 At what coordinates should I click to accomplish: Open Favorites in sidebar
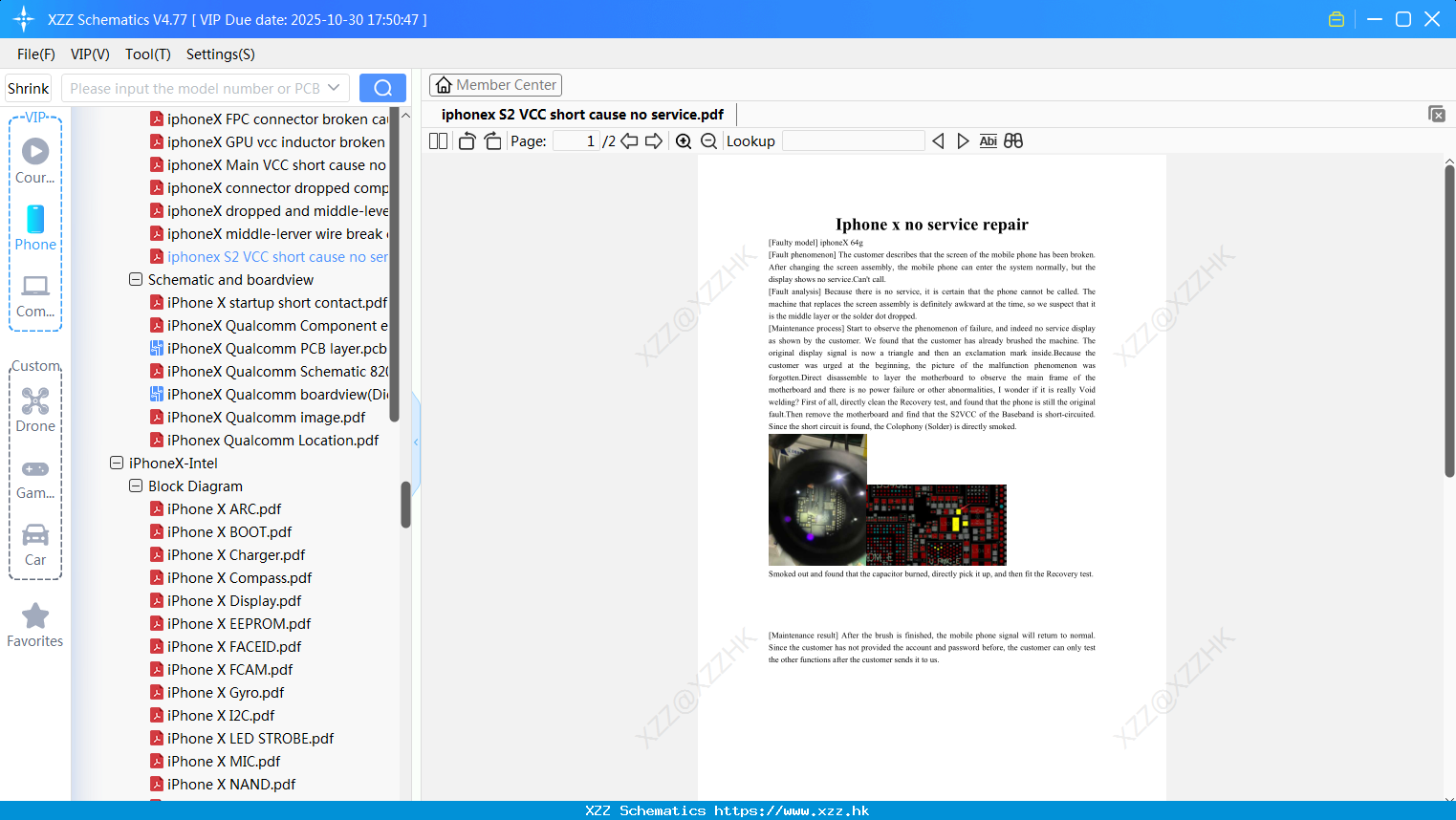(35, 625)
